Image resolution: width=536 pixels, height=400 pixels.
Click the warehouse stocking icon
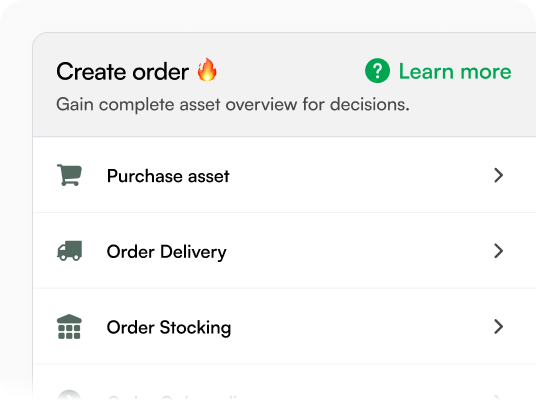pyautogui.click(x=69, y=326)
